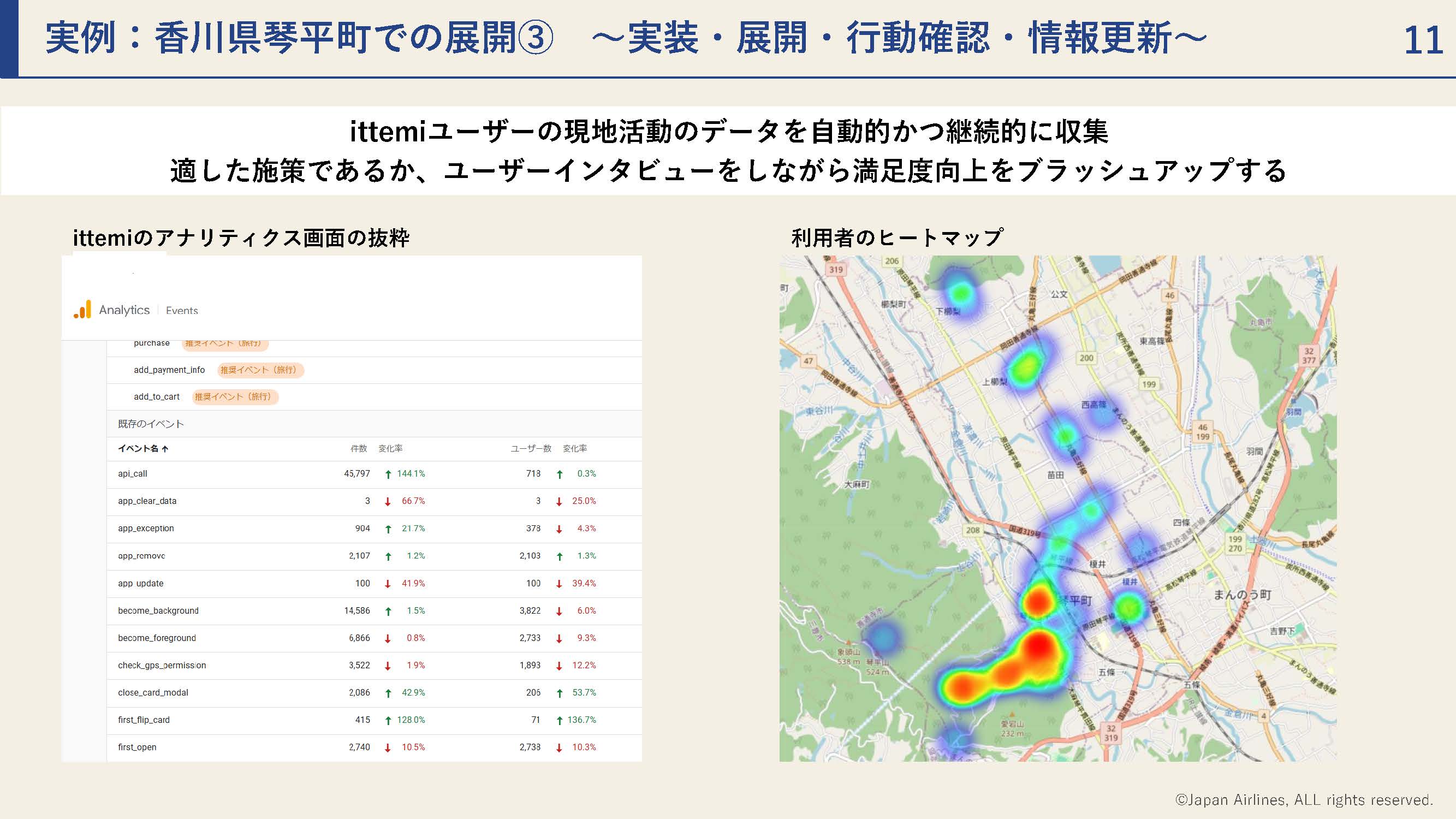The width and height of the screenshot is (1456, 819).
Task: Click the add_to_cart event name
Action: click(x=157, y=397)
